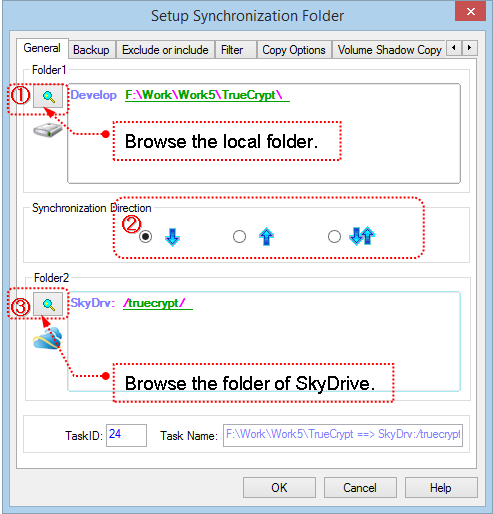Click the SkyDrv: label in Folder2

click(93, 303)
